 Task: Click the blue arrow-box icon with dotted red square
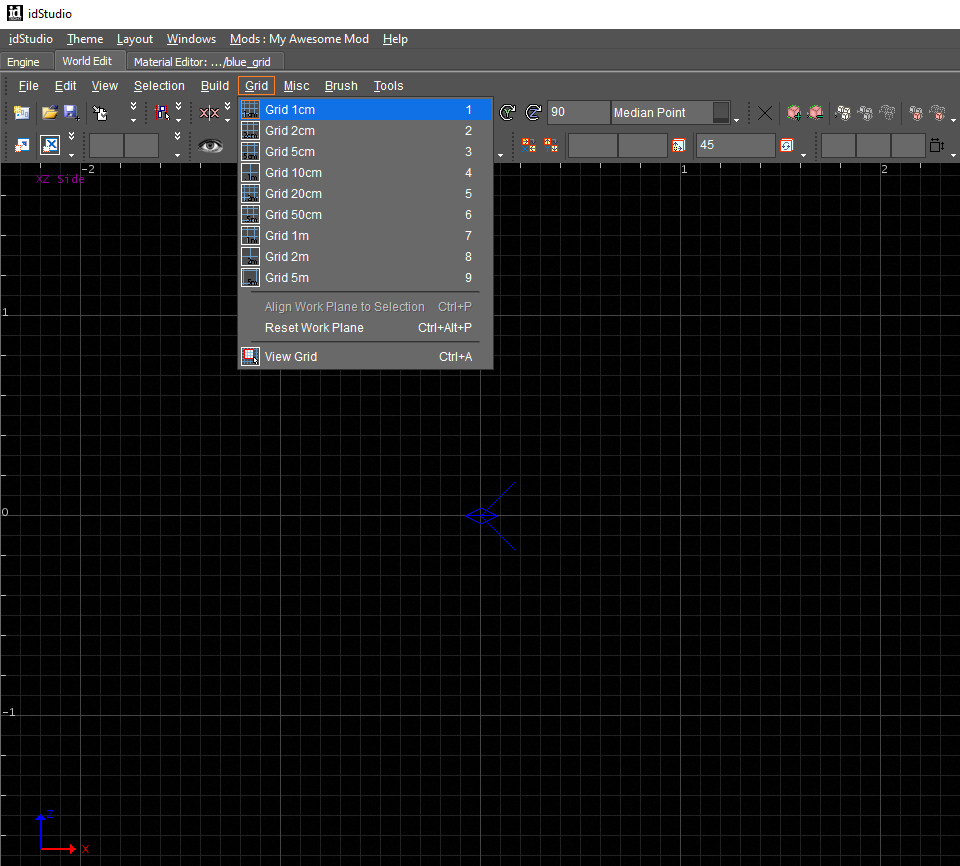coord(21,145)
